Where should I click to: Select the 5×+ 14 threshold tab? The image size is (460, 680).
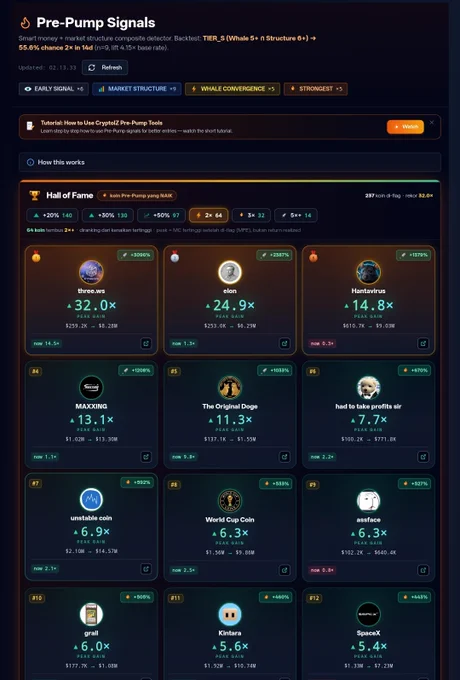296,215
